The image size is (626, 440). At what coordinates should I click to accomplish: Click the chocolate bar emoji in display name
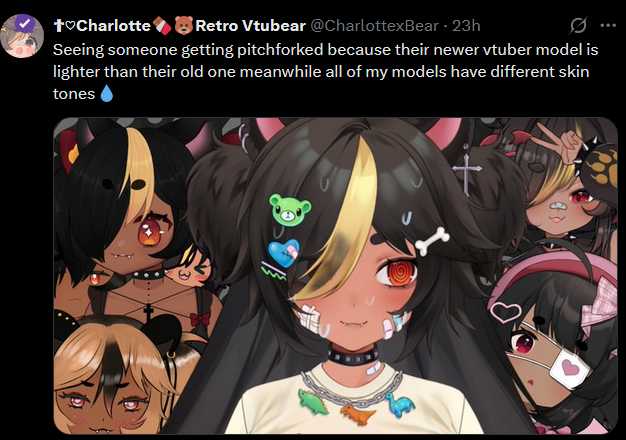[x=162, y=26]
